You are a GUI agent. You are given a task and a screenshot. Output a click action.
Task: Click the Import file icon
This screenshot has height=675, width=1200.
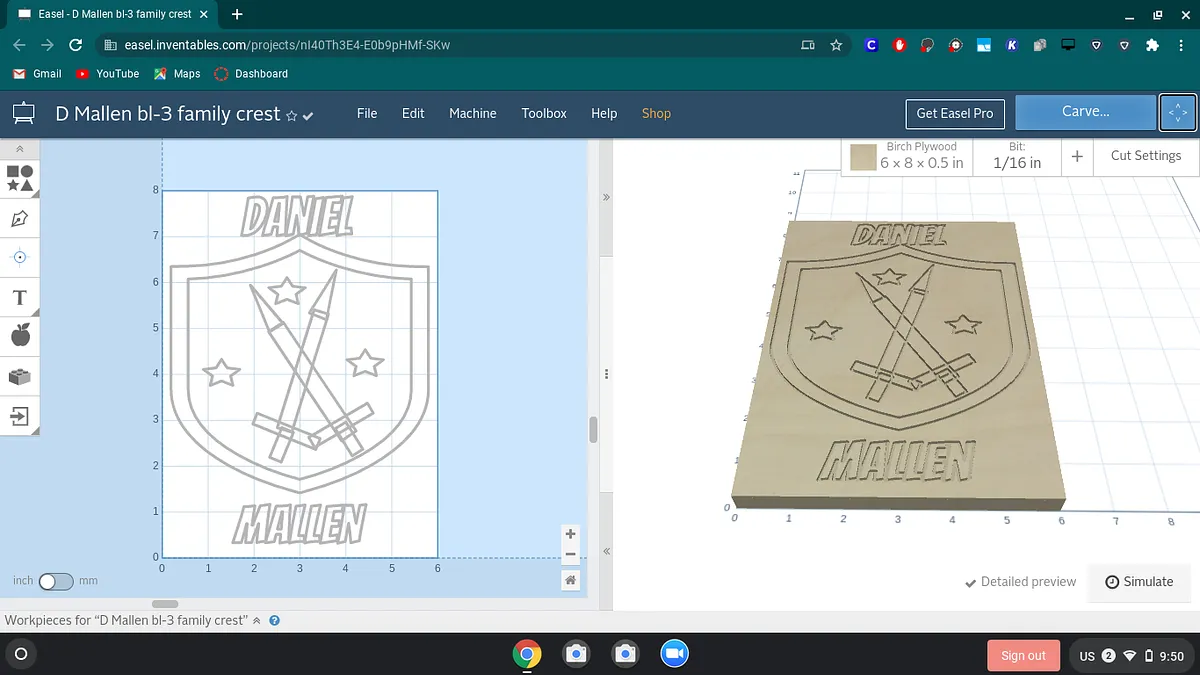click(x=20, y=415)
